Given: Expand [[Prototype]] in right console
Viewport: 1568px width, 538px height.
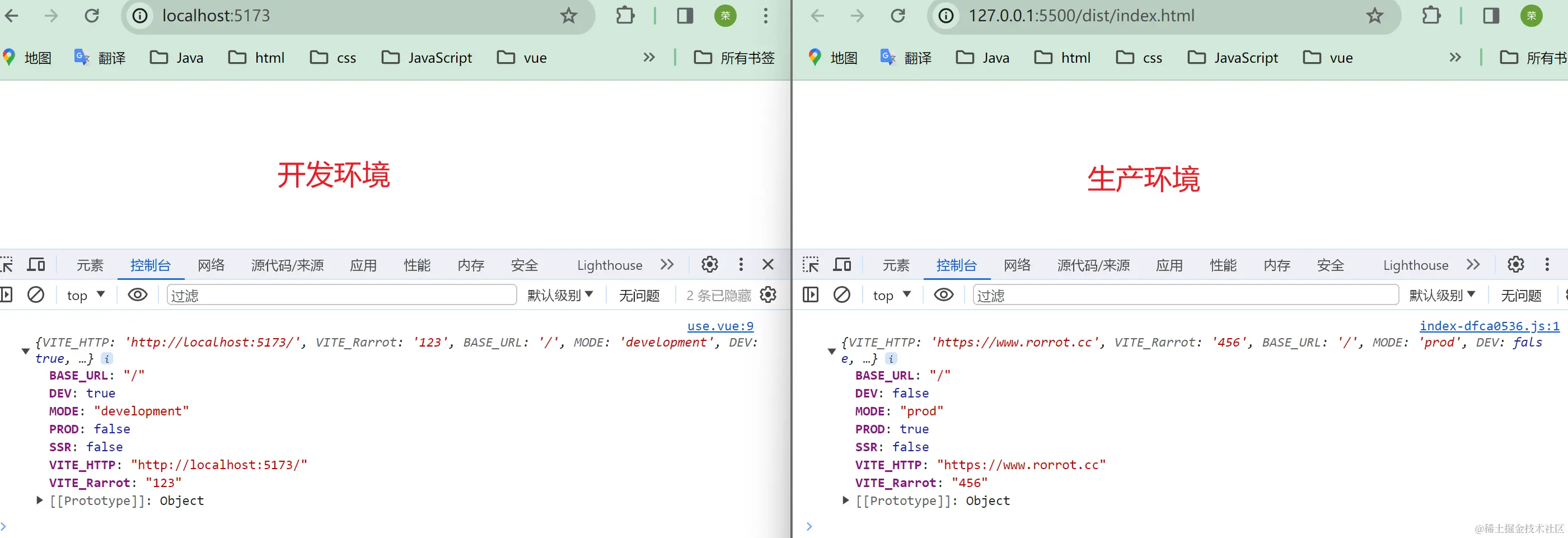Looking at the screenshot, I should (x=845, y=500).
